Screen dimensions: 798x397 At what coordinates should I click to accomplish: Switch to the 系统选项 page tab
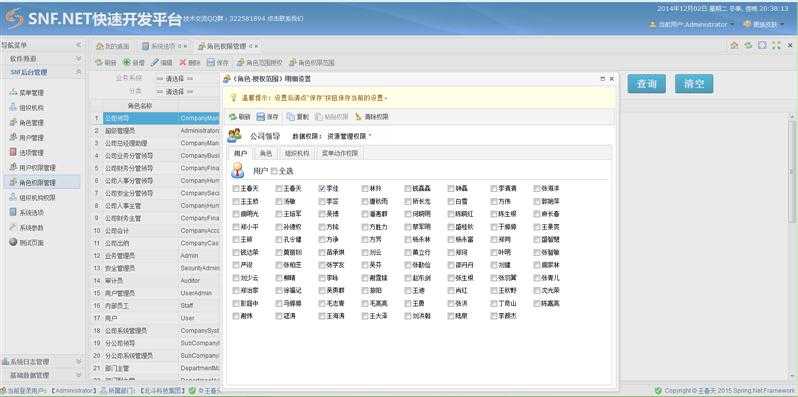[164, 46]
